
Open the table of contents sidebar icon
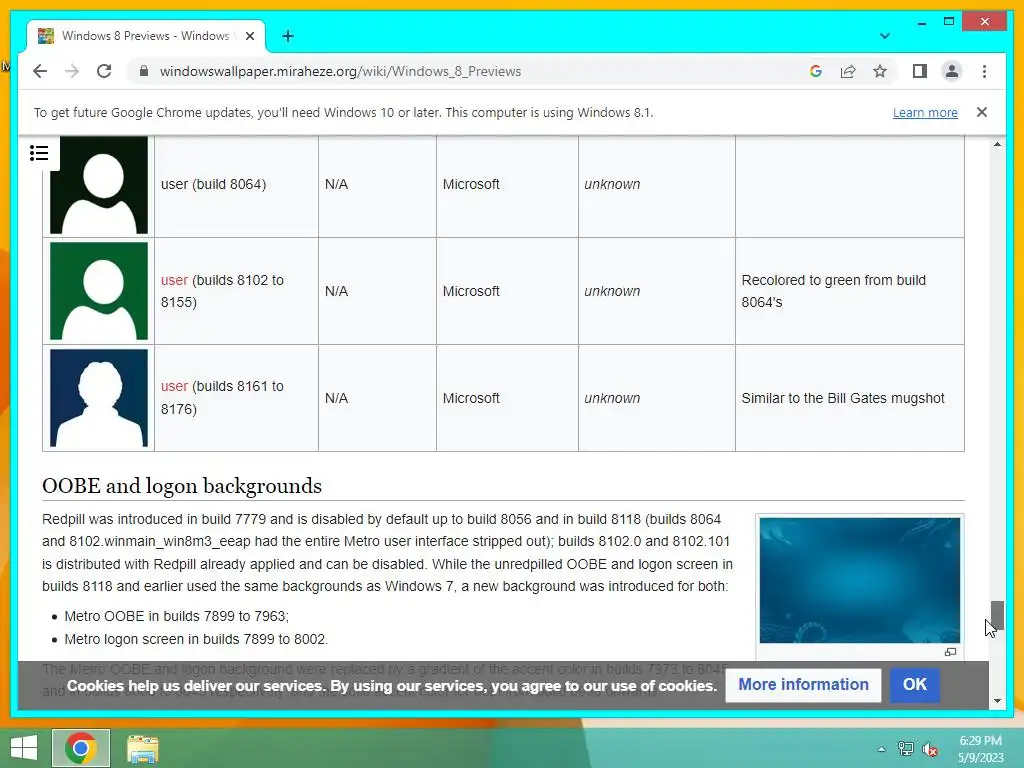[x=39, y=153]
